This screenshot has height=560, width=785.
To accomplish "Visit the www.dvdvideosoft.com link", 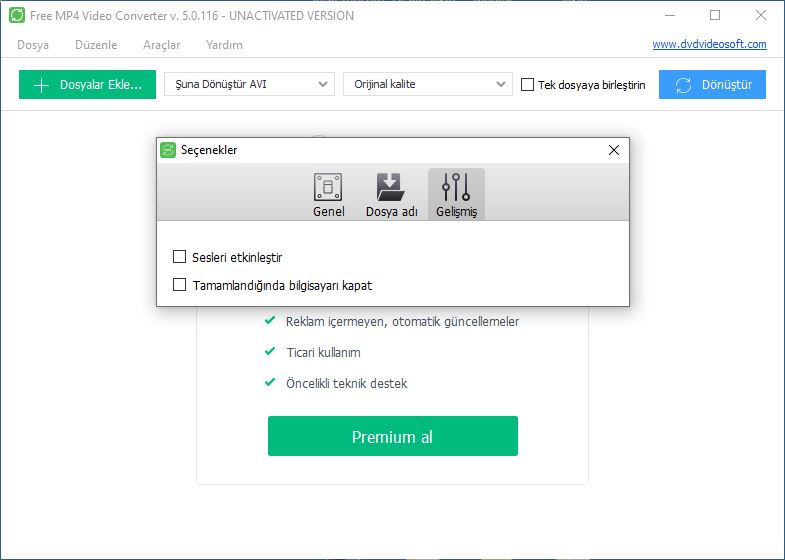I will tap(709, 44).
